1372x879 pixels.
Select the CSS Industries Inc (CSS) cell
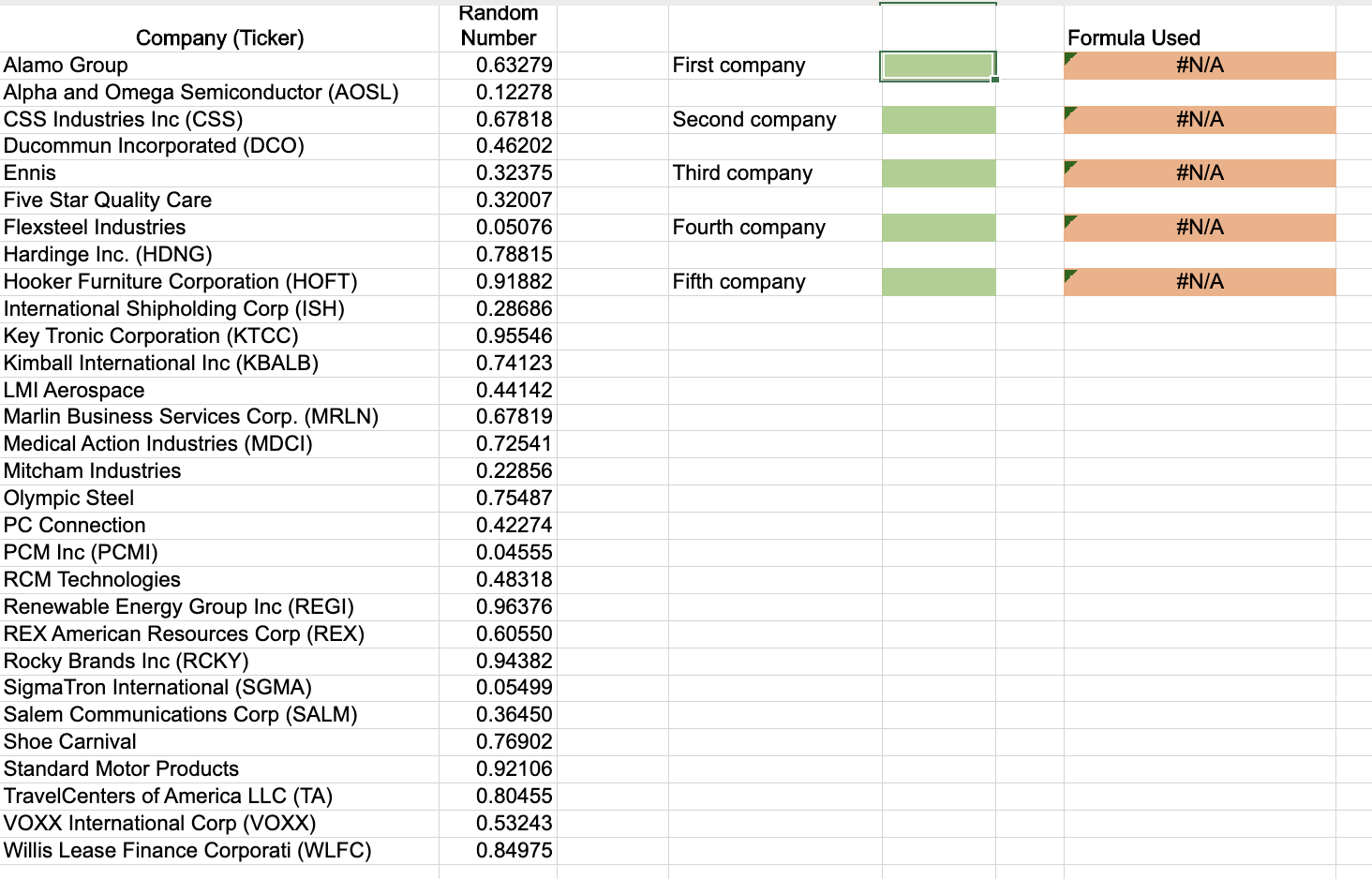[219, 120]
